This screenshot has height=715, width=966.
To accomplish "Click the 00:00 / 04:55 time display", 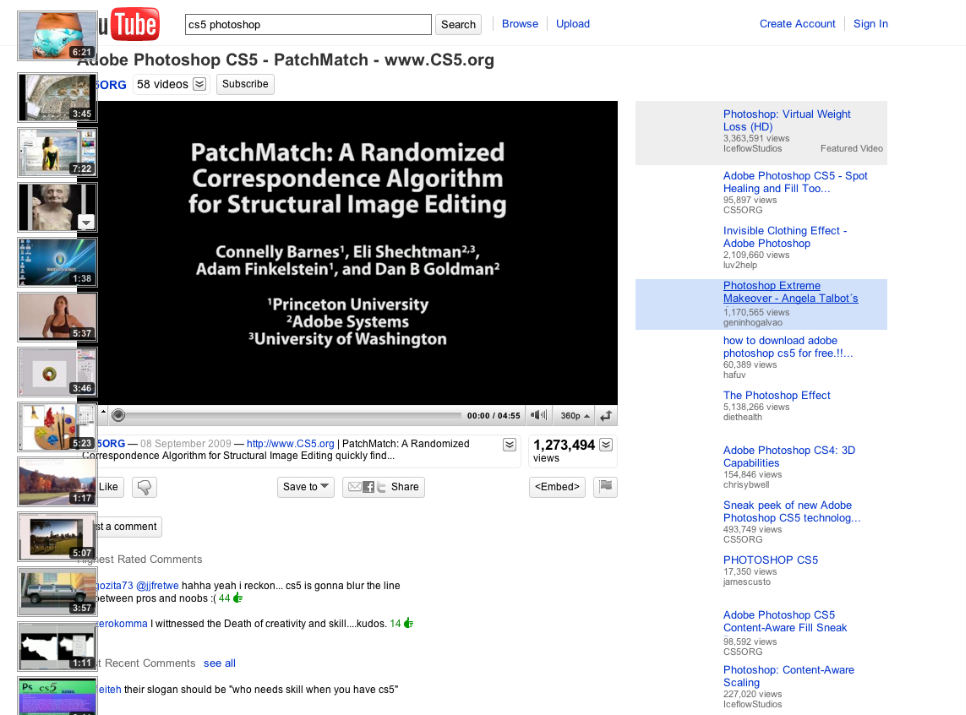I will coord(493,416).
